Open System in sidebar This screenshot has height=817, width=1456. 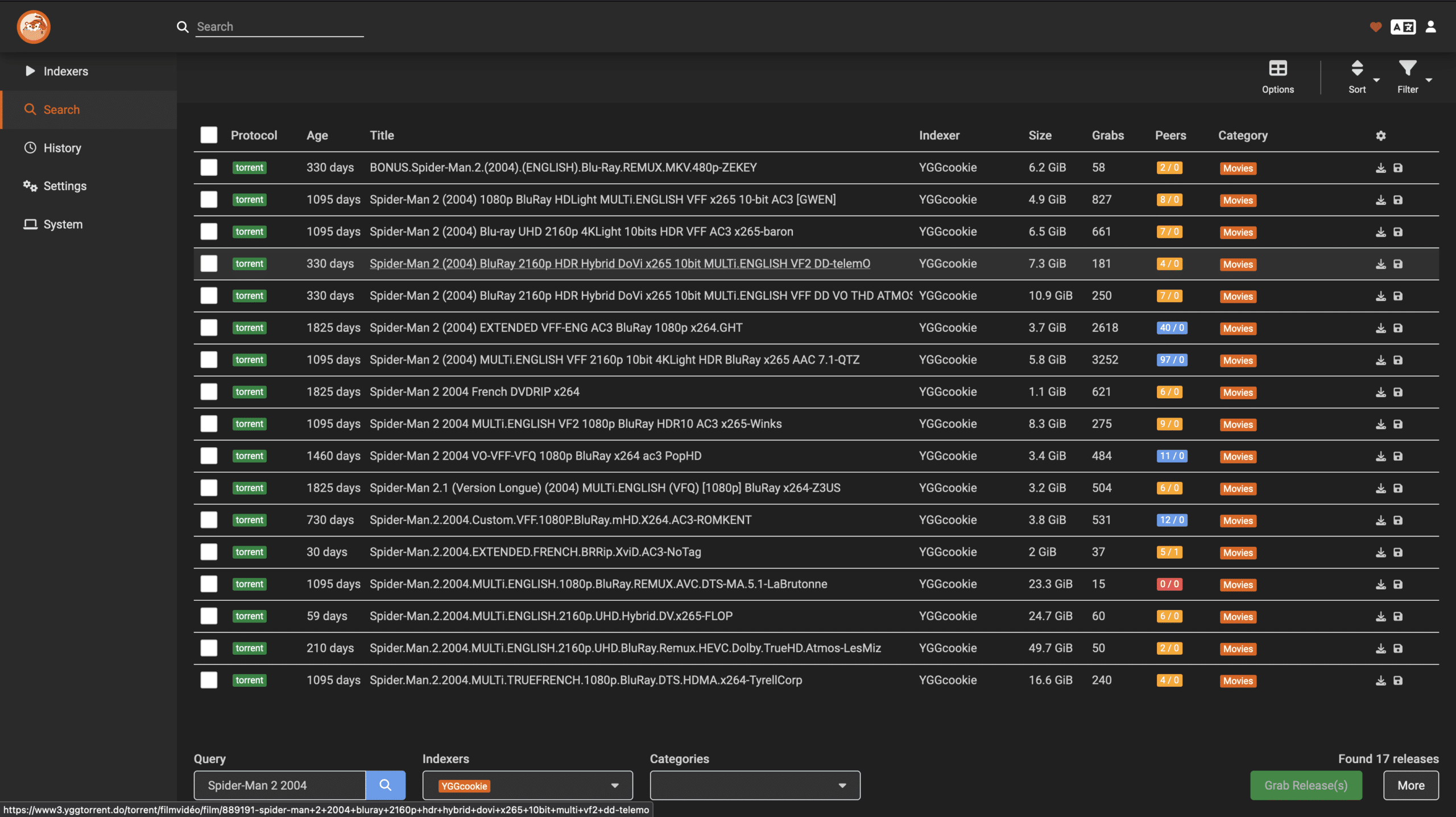coord(88,224)
